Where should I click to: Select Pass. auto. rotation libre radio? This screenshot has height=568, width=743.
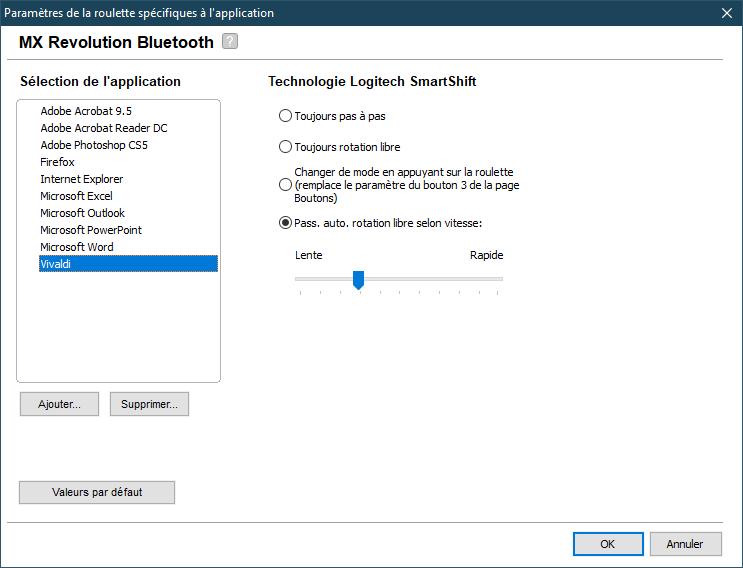285,223
